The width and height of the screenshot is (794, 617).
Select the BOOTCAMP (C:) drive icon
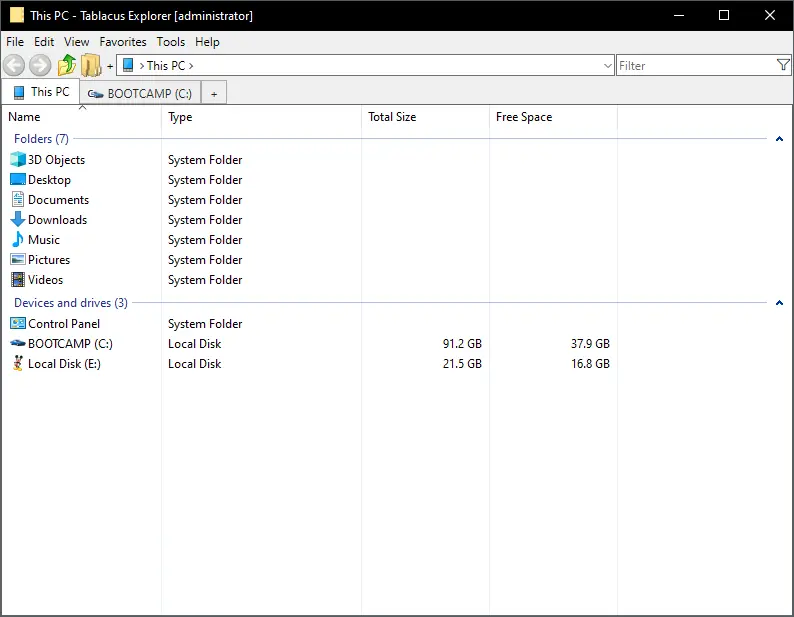click(x=18, y=343)
